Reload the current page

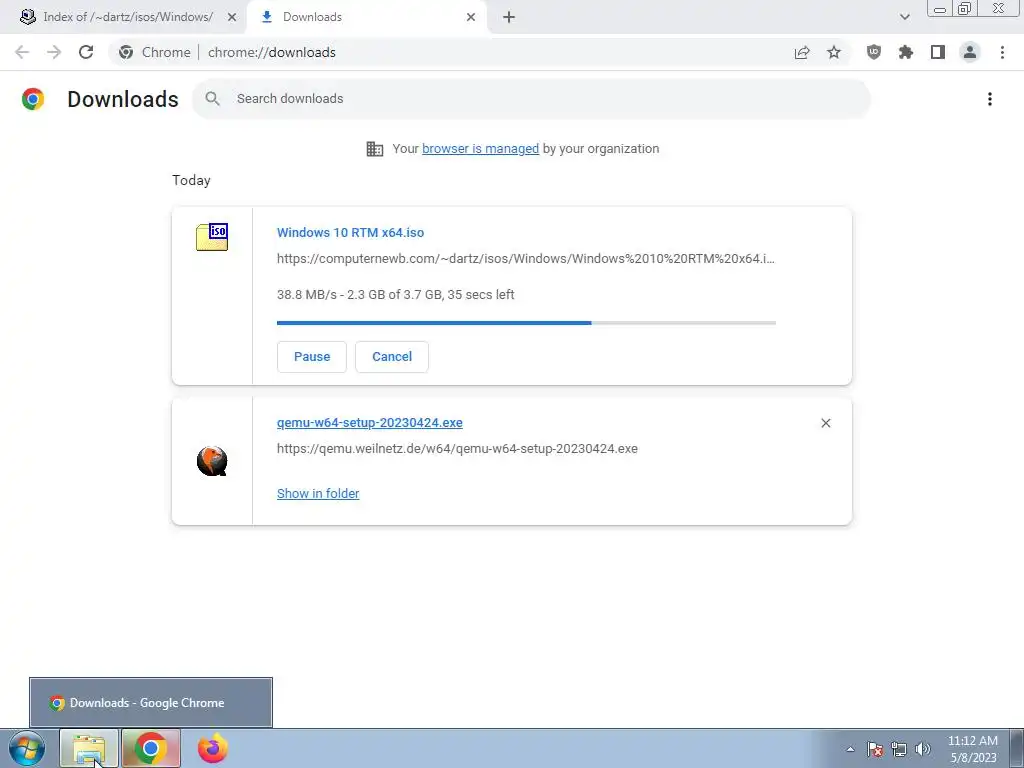(86, 52)
